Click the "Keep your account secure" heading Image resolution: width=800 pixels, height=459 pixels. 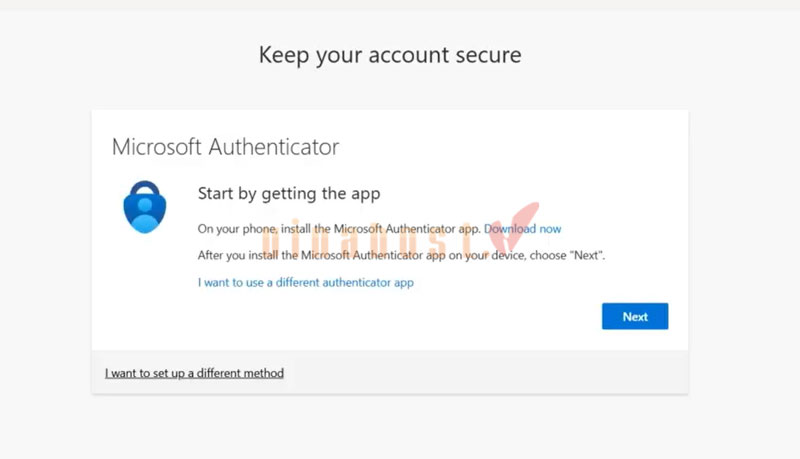point(390,54)
